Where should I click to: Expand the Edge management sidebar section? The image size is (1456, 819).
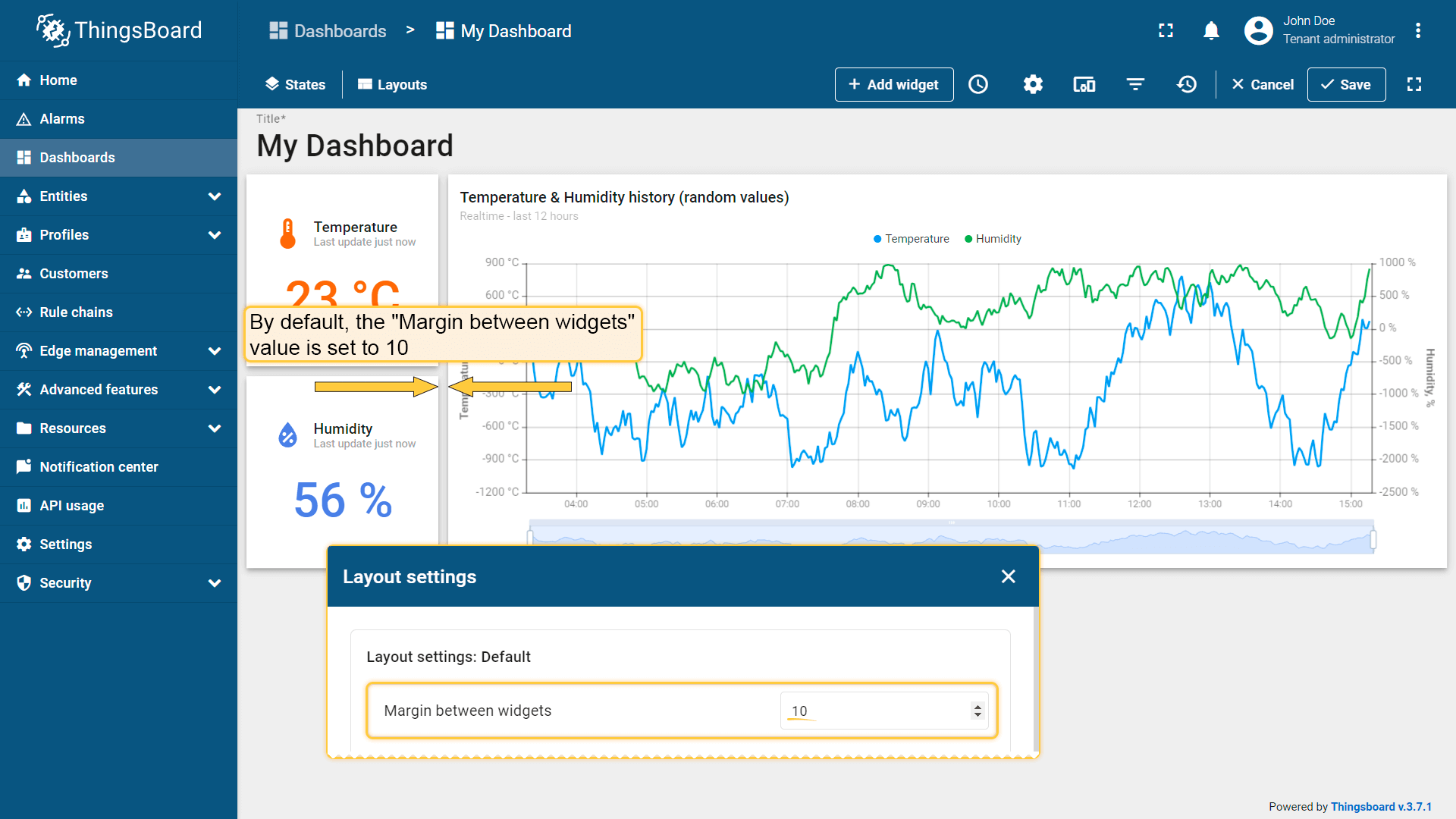[215, 351]
